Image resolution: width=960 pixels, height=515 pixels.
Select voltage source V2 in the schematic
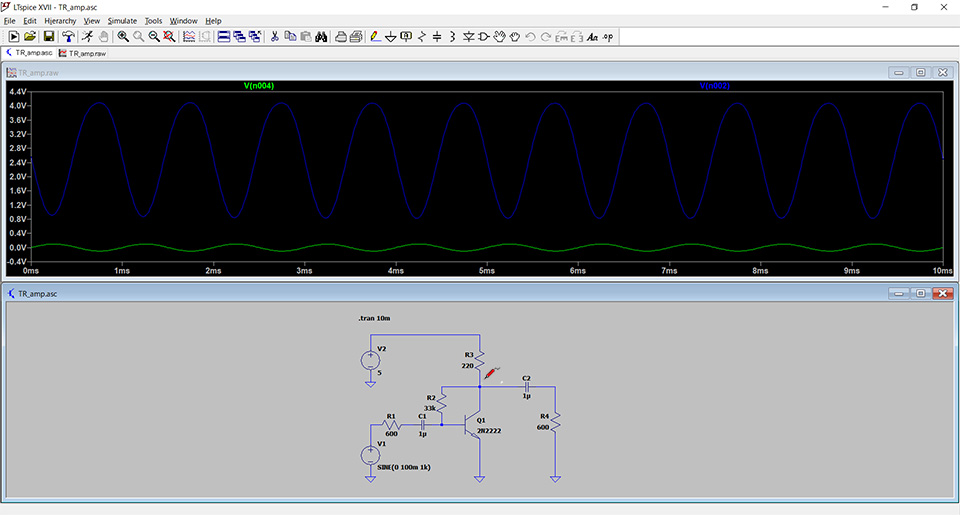click(370, 360)
